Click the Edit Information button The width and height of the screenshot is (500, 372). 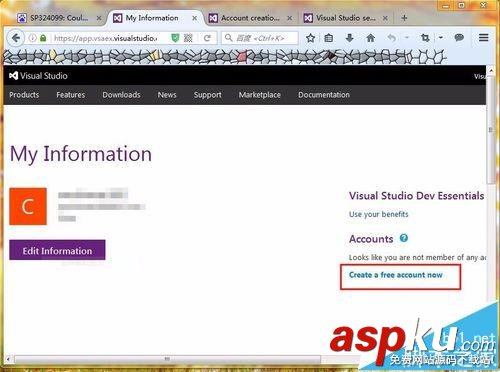pyautogui.click(x=57, y=250)
